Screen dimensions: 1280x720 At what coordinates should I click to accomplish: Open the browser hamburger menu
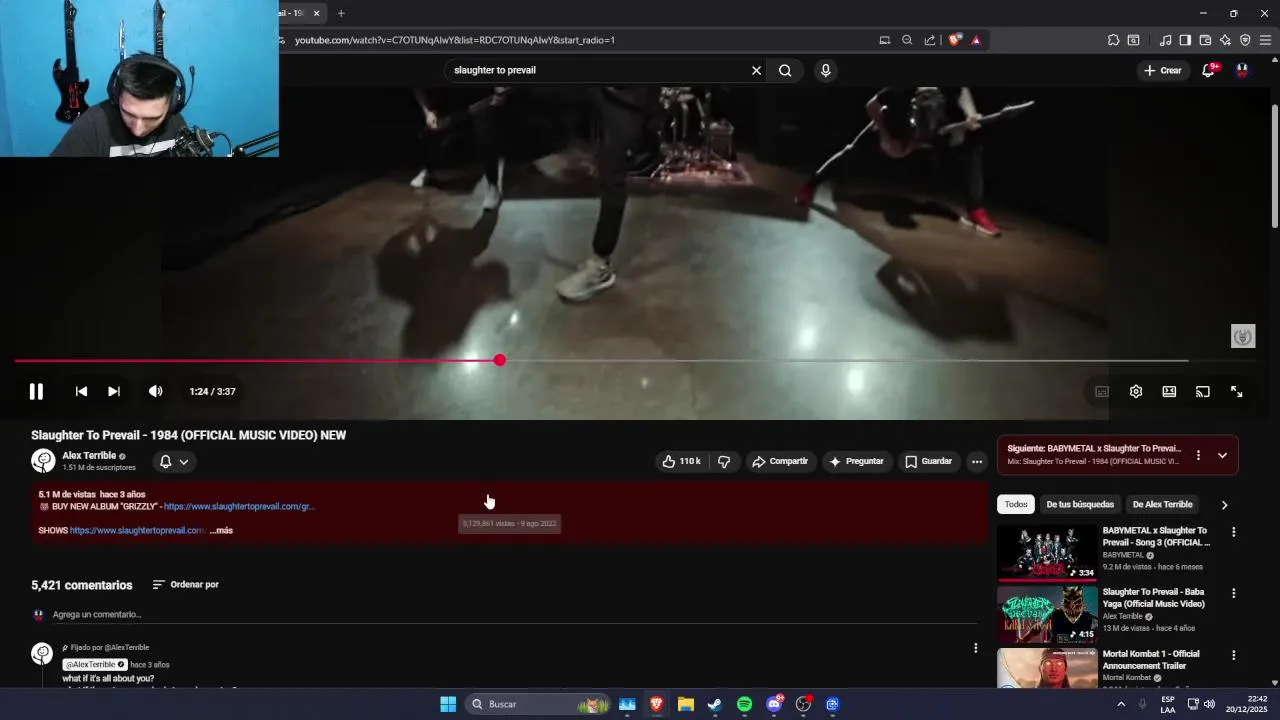(1265, 40)
